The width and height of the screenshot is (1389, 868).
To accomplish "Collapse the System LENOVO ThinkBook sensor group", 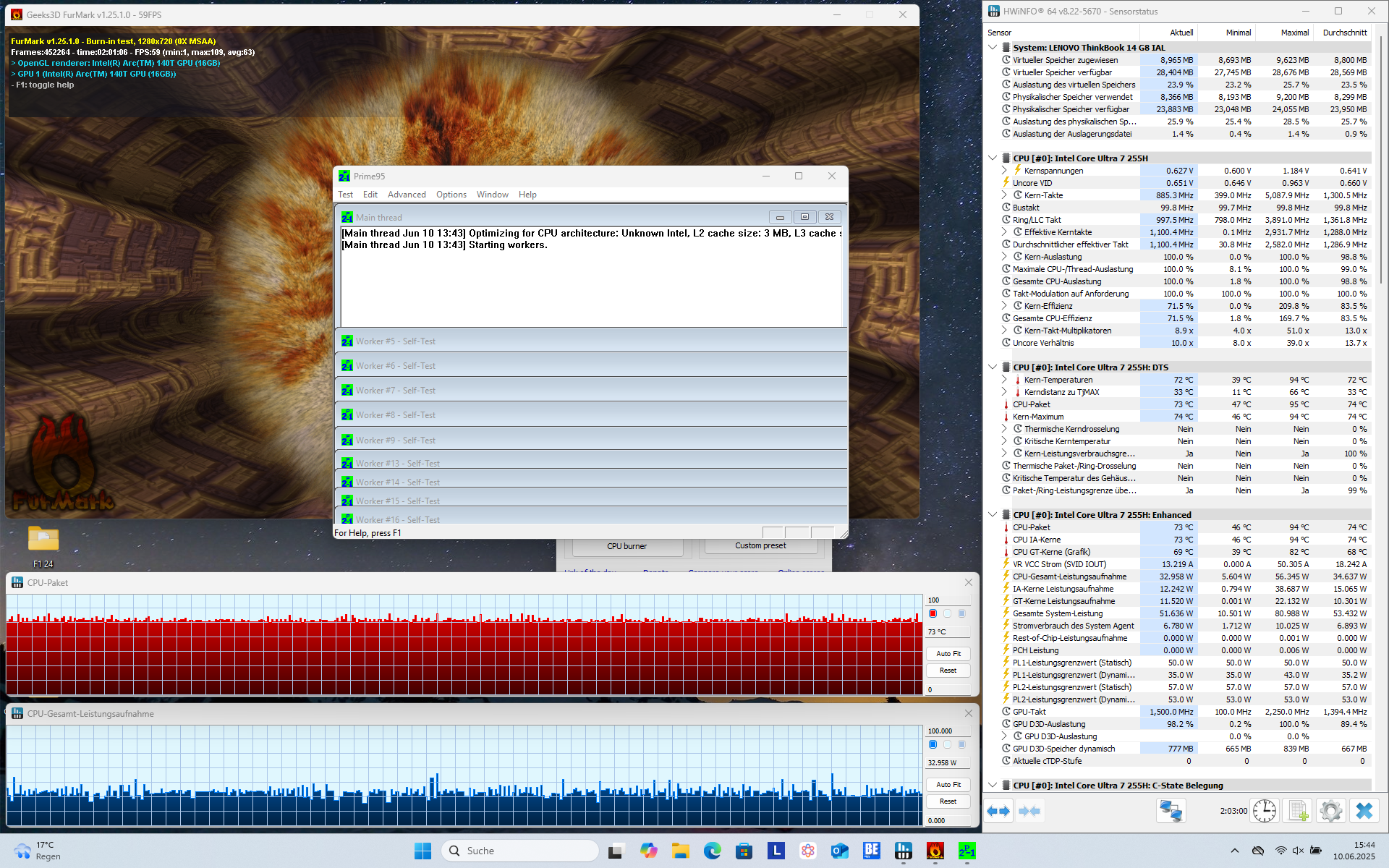I will tap(993, 48).
